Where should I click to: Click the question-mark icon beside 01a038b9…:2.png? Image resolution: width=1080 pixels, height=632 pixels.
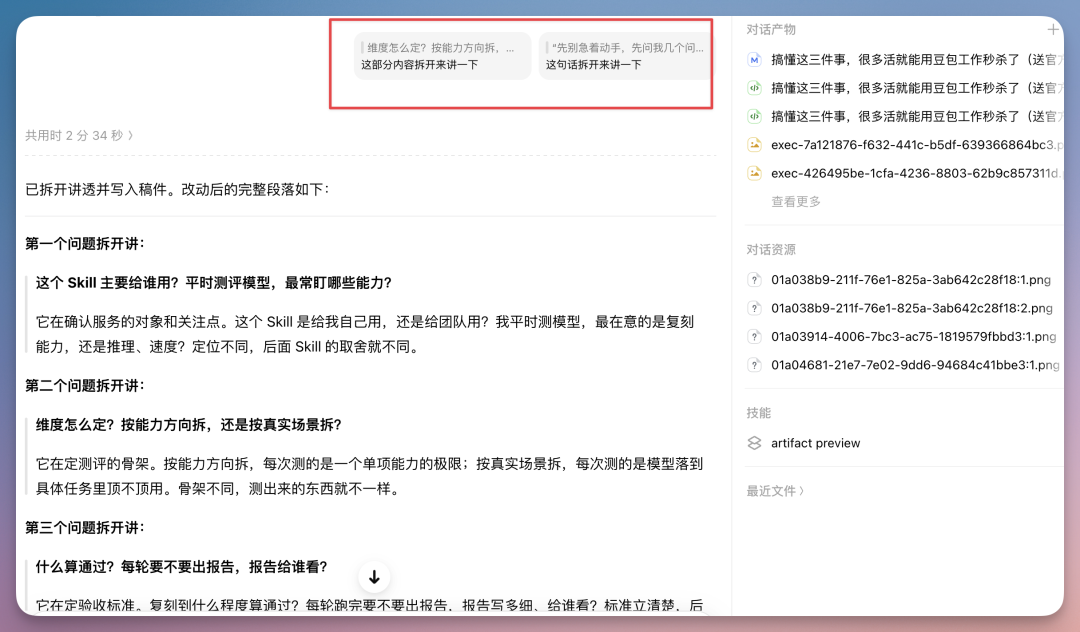click(x=754, y=308)
